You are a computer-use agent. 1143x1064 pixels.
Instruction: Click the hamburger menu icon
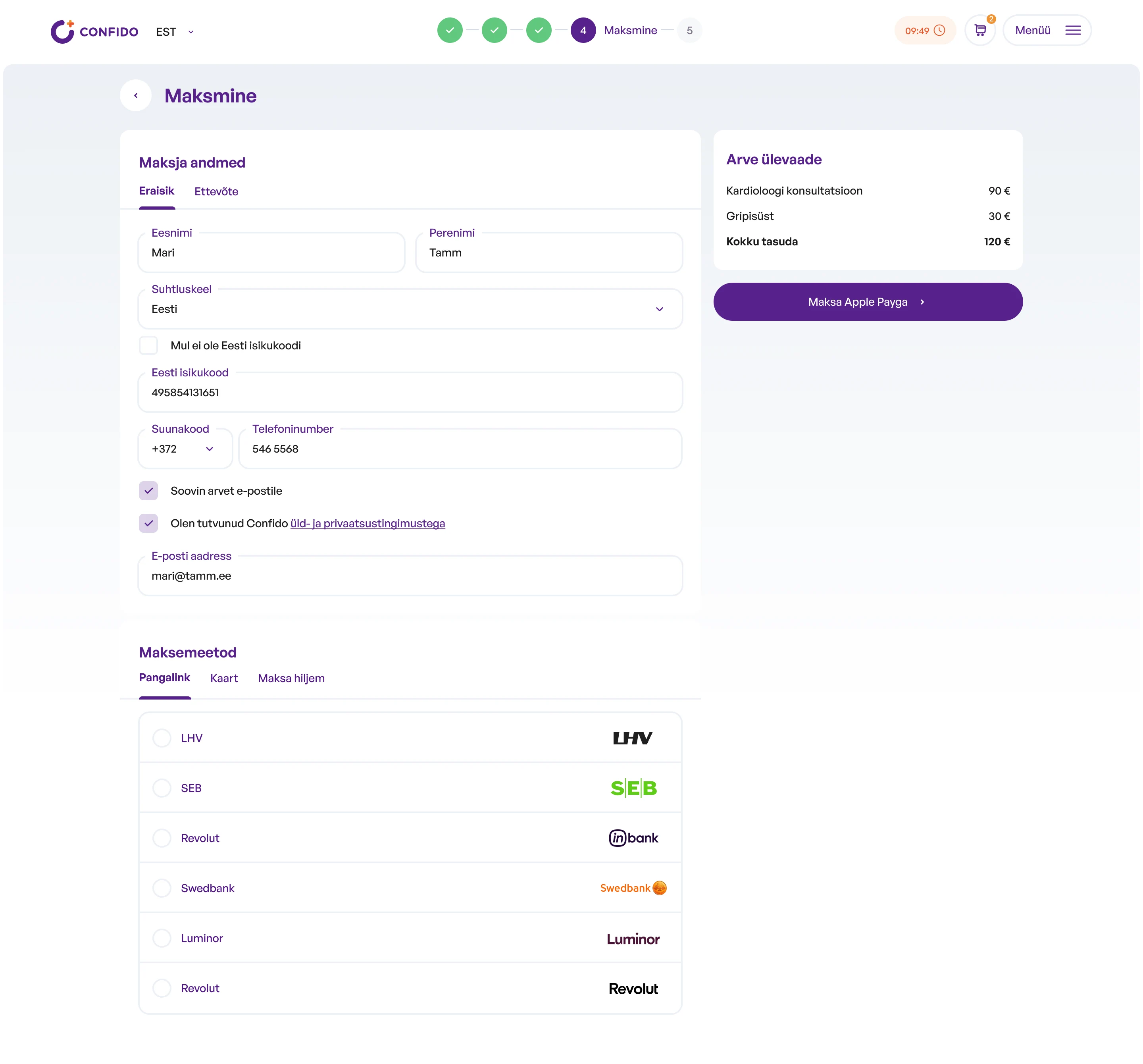1072,31
